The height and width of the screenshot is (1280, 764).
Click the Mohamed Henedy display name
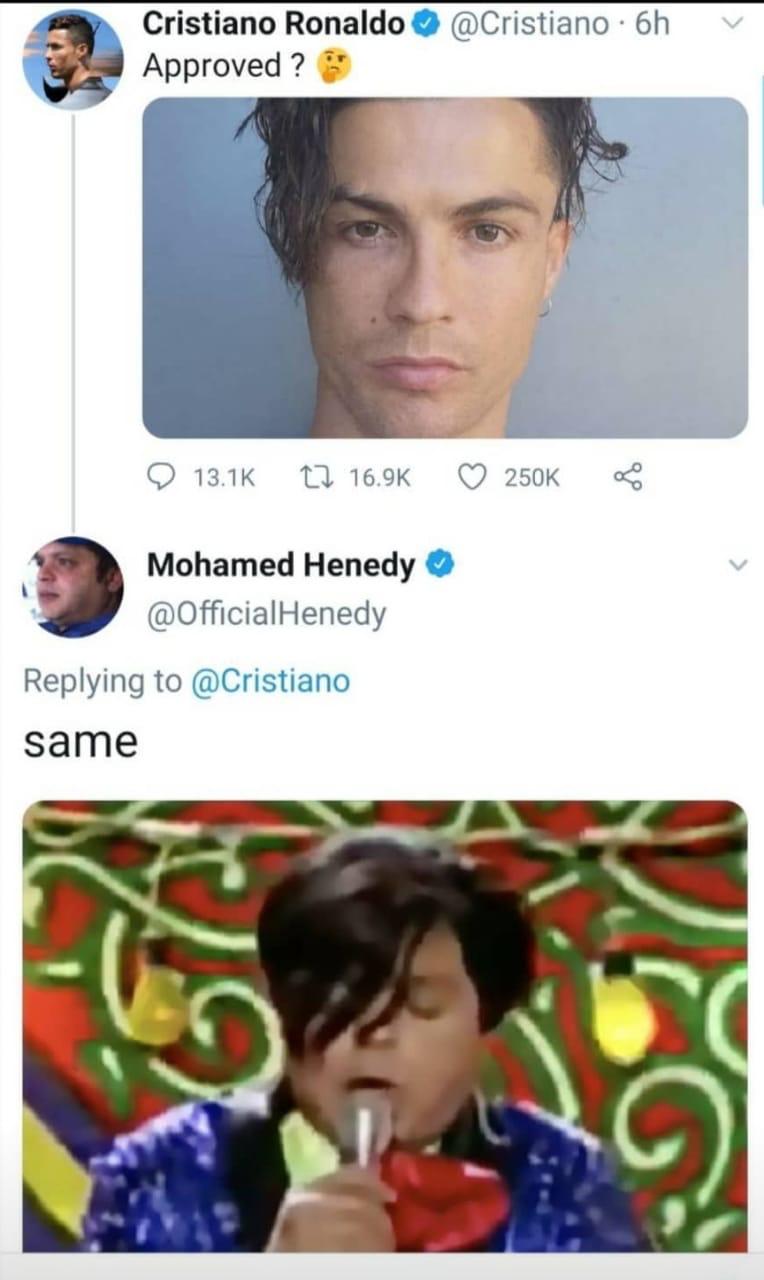(x=280, y=566)
